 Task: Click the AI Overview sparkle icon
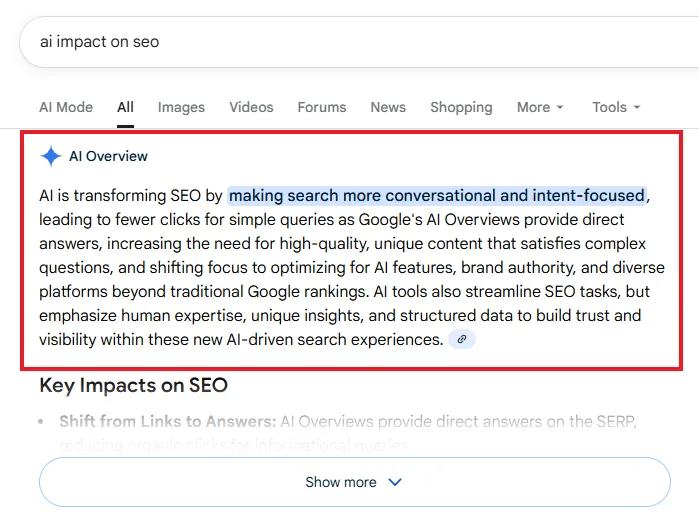tap(51, 156)
